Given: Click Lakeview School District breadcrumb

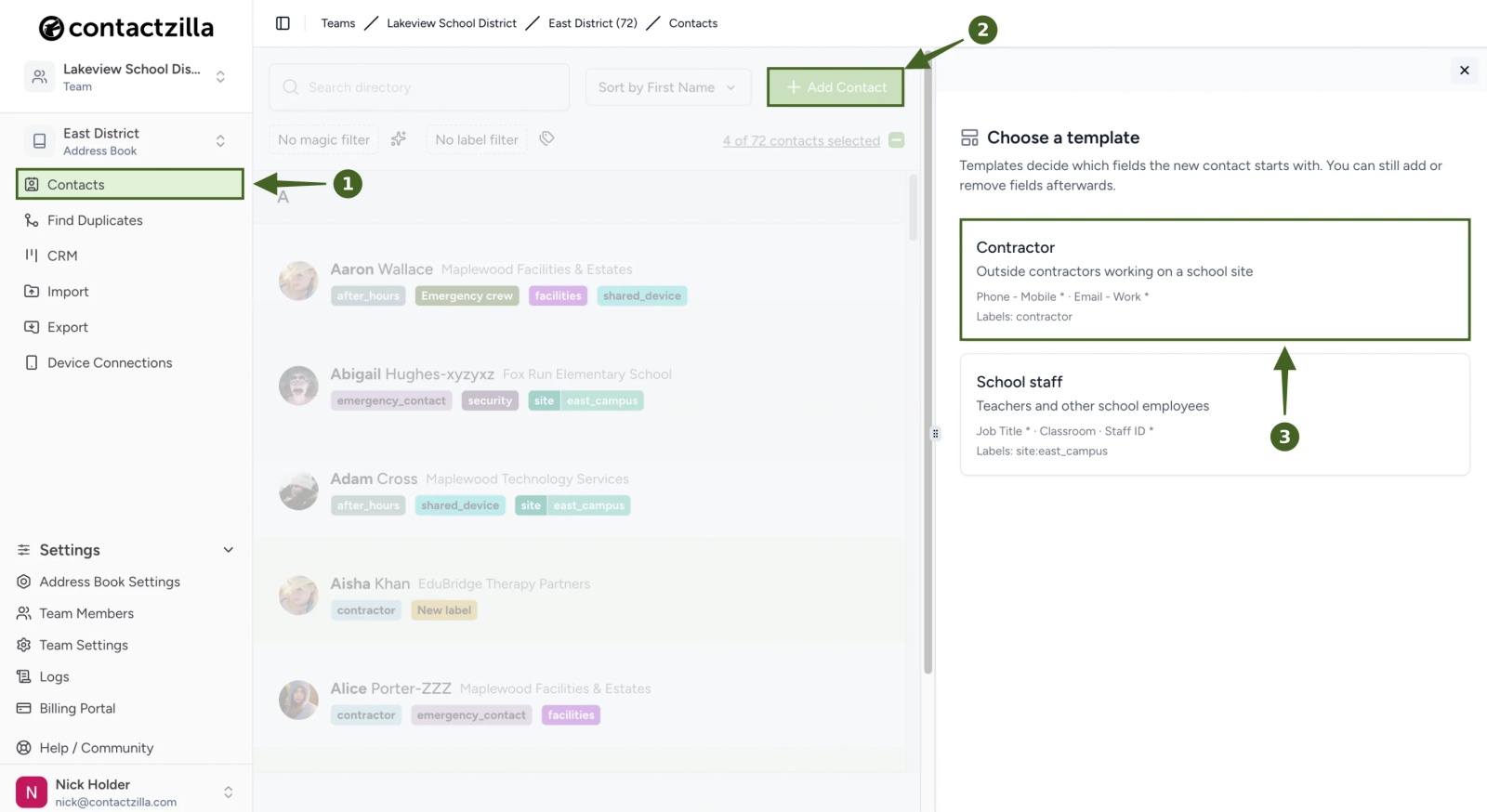Looking at the screenshot, I should pos(452,23).
